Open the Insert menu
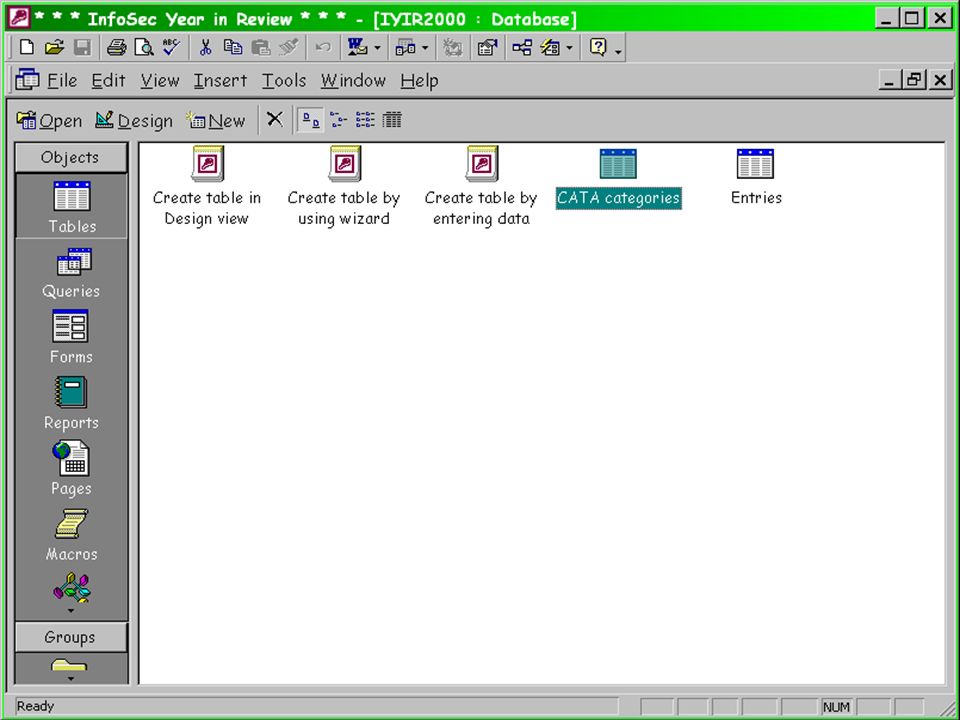 pos(220,81)
